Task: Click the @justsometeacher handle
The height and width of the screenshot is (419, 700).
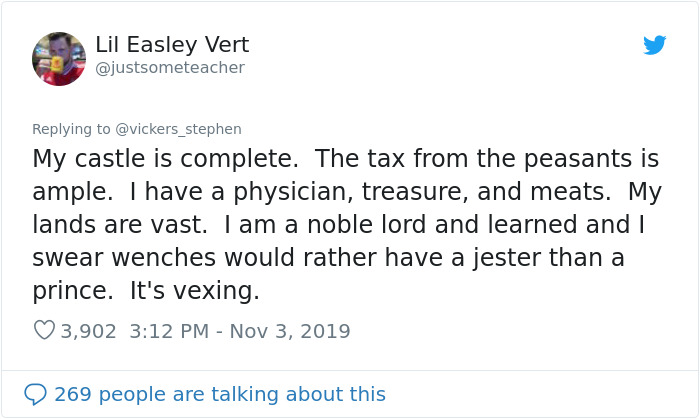Action: [x=170, y=68]
